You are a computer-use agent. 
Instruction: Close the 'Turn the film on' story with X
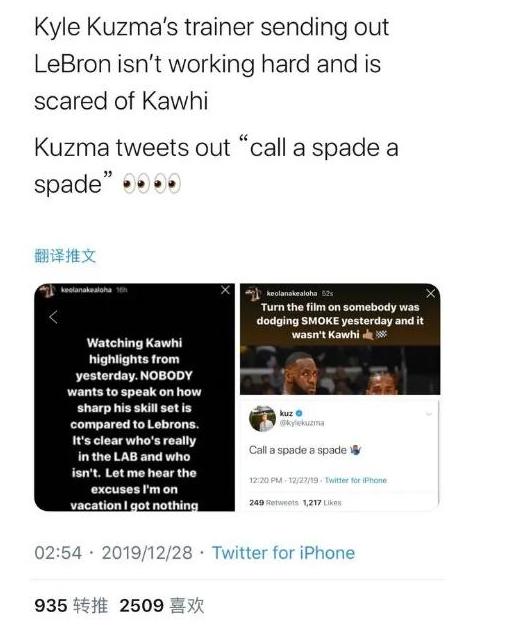tap(431, 294)
